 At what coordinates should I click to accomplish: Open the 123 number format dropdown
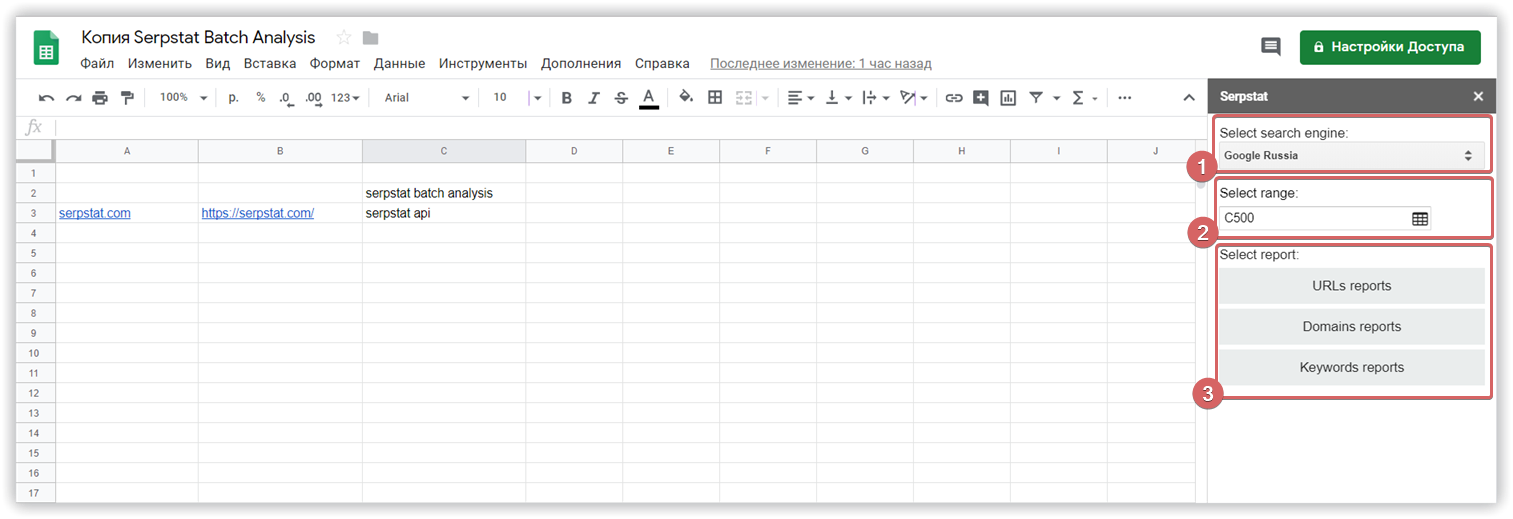pos(346,98)
